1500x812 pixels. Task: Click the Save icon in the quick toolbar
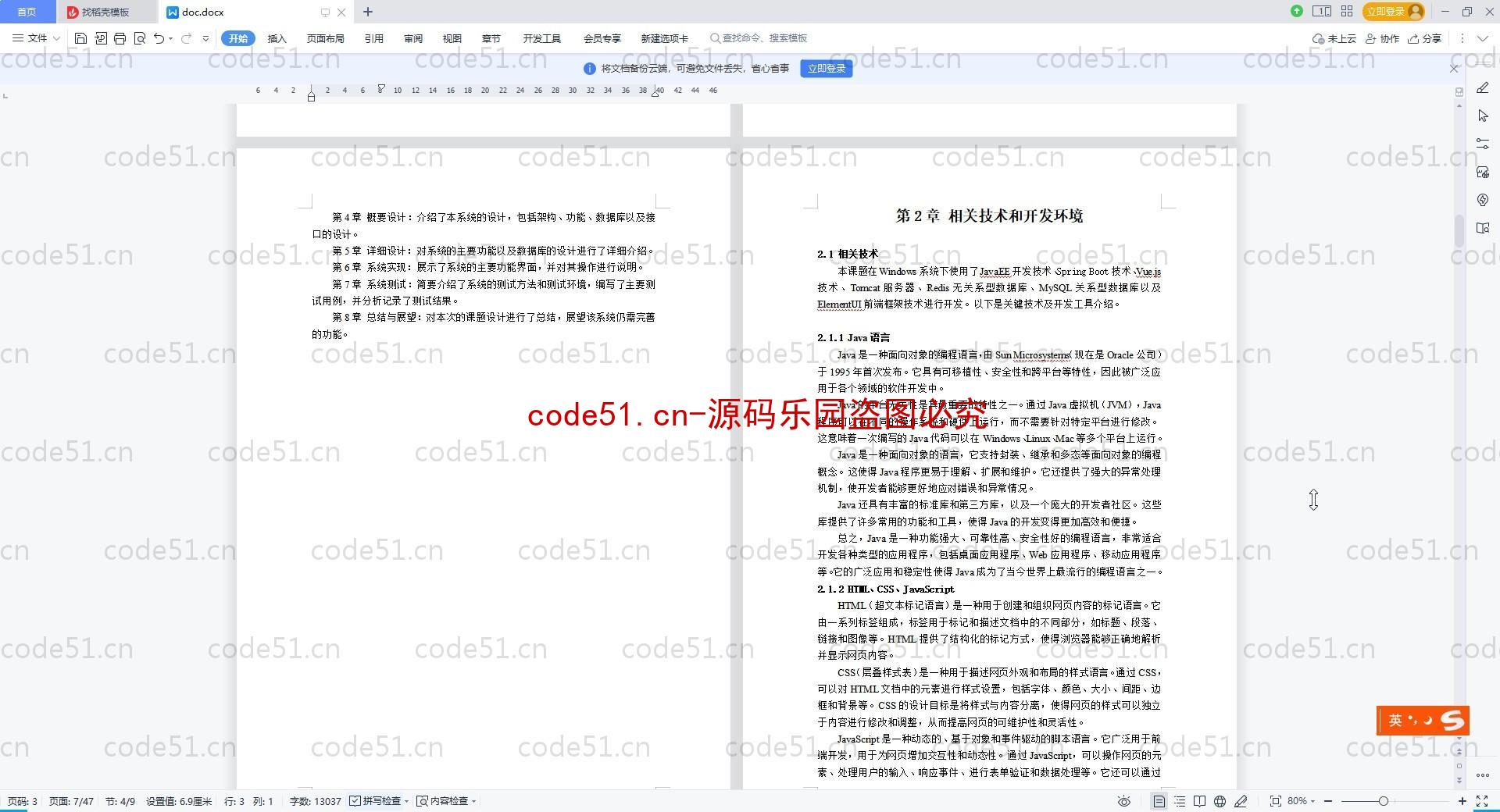80,38
